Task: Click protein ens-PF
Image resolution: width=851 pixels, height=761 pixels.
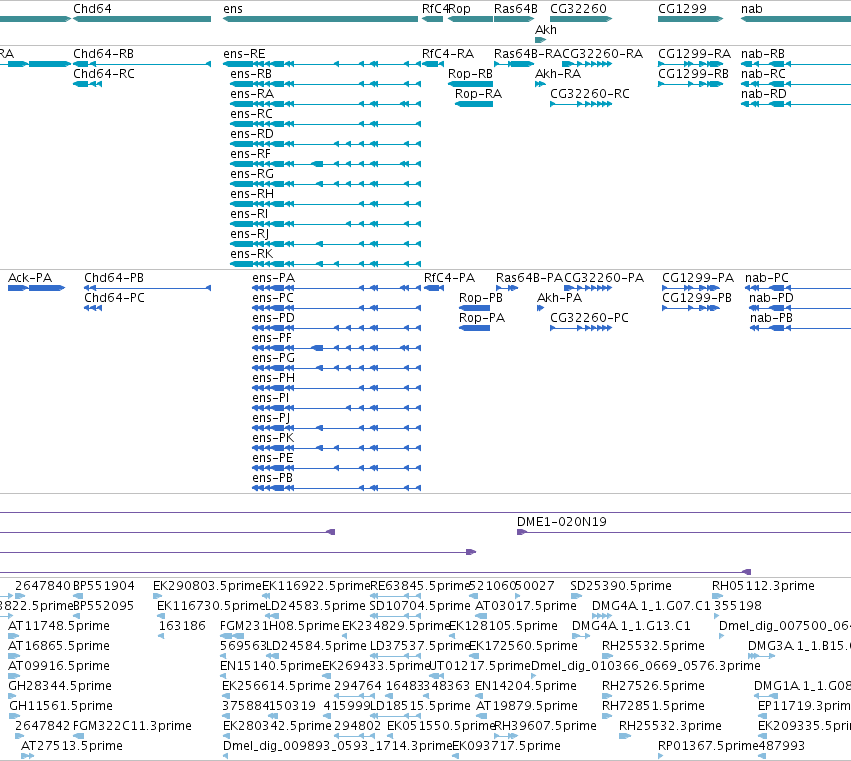Action: tap(272, 338)
